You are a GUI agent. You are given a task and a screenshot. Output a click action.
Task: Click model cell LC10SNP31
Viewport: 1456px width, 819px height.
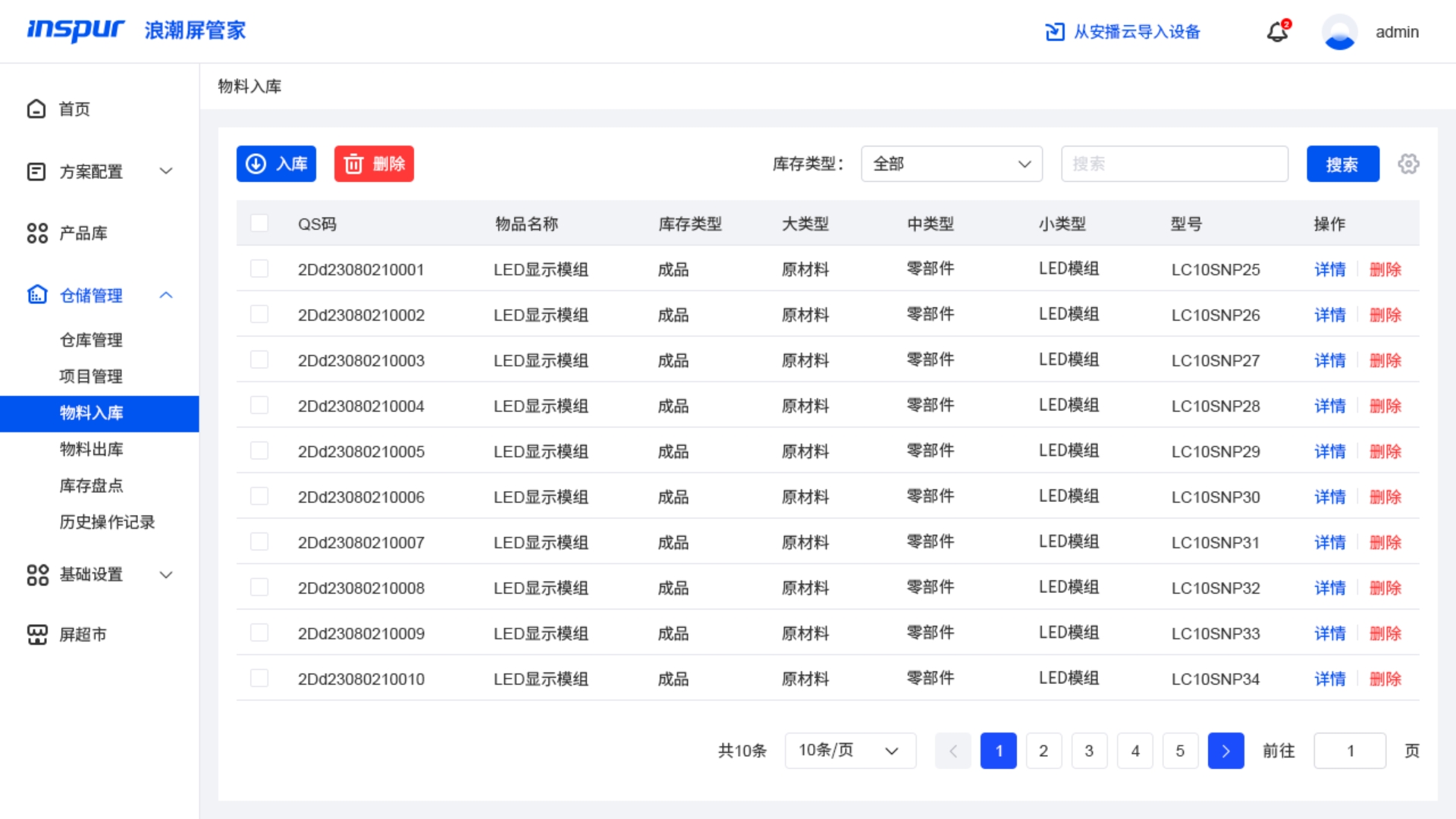pos(1215,542)
